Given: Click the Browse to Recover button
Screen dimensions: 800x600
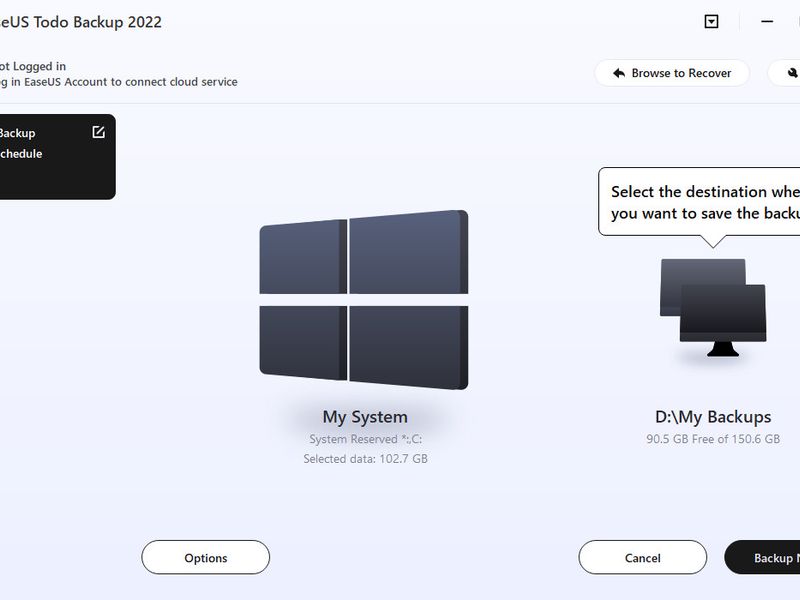Looking at the screenshot, I should 672,73.
